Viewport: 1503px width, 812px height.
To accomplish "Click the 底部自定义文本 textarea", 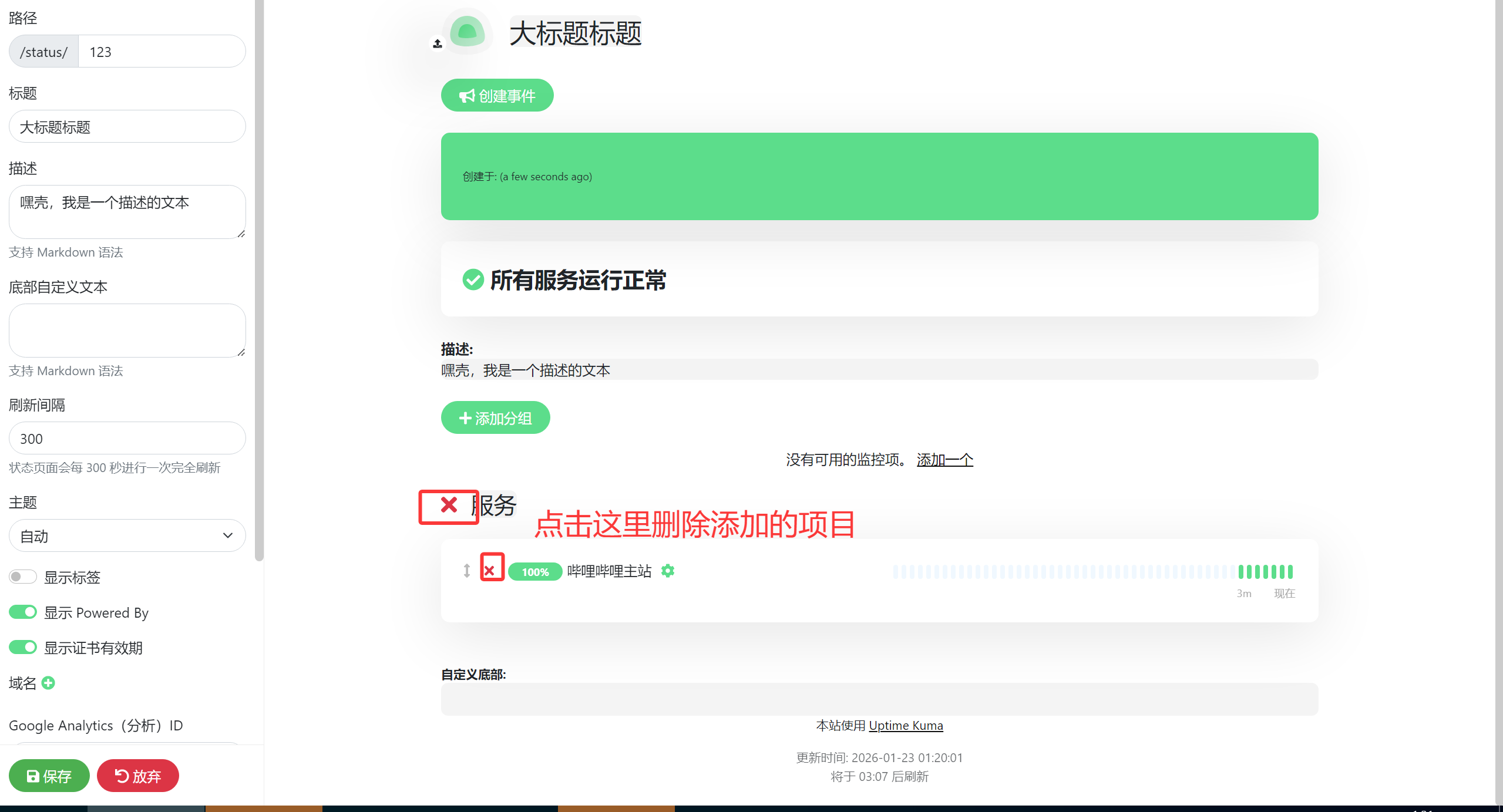I will [127, 331].
